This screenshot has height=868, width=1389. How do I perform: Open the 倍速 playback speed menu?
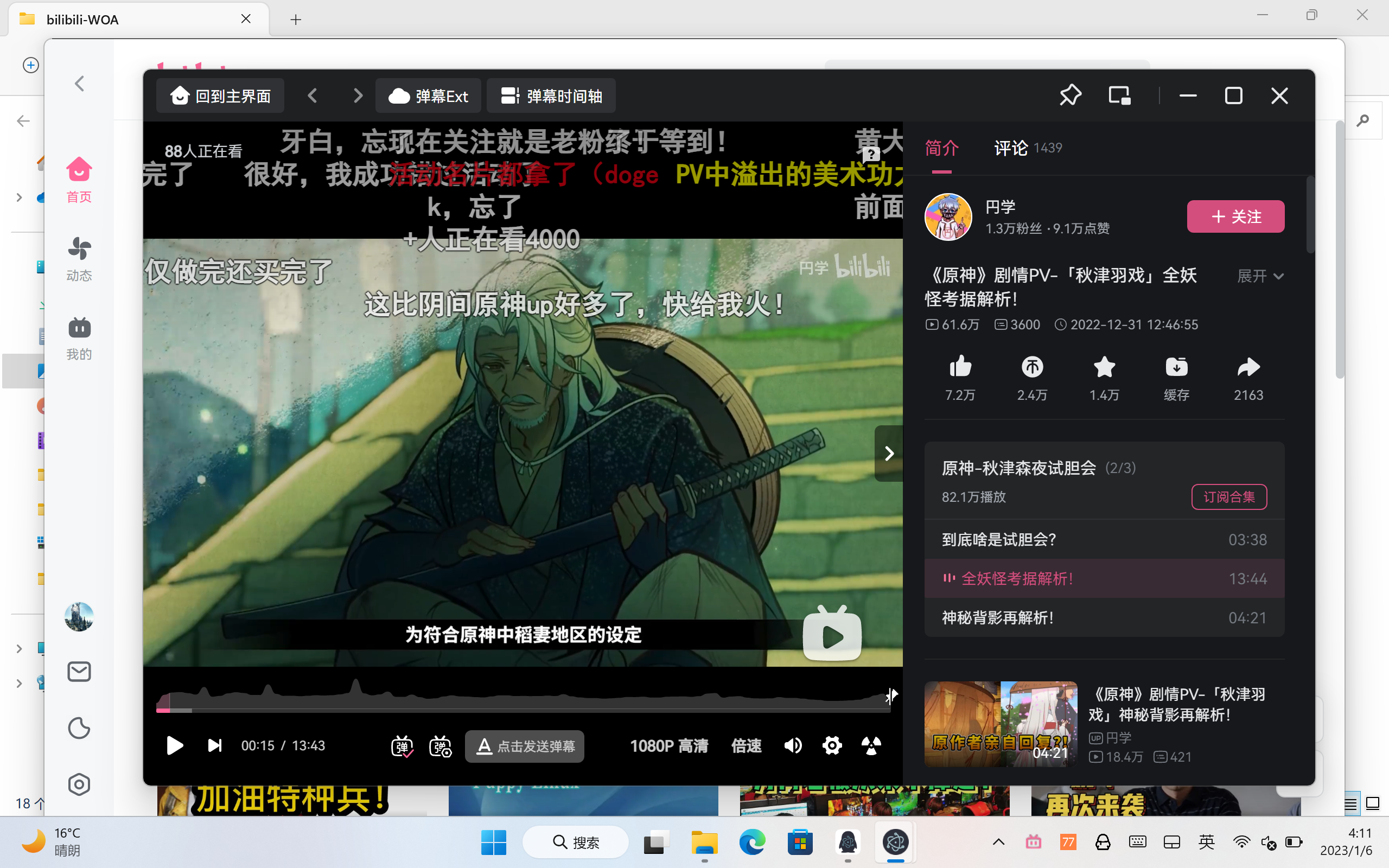point(746,746)
